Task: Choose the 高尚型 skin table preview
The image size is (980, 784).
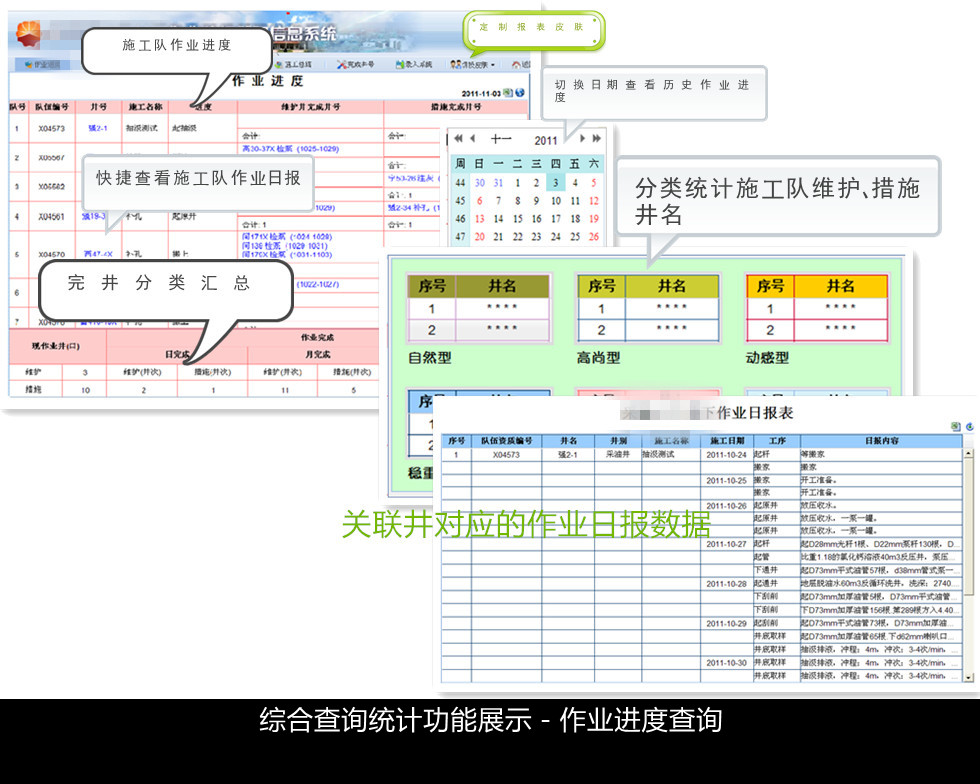Action: click(x=648, y=308)
